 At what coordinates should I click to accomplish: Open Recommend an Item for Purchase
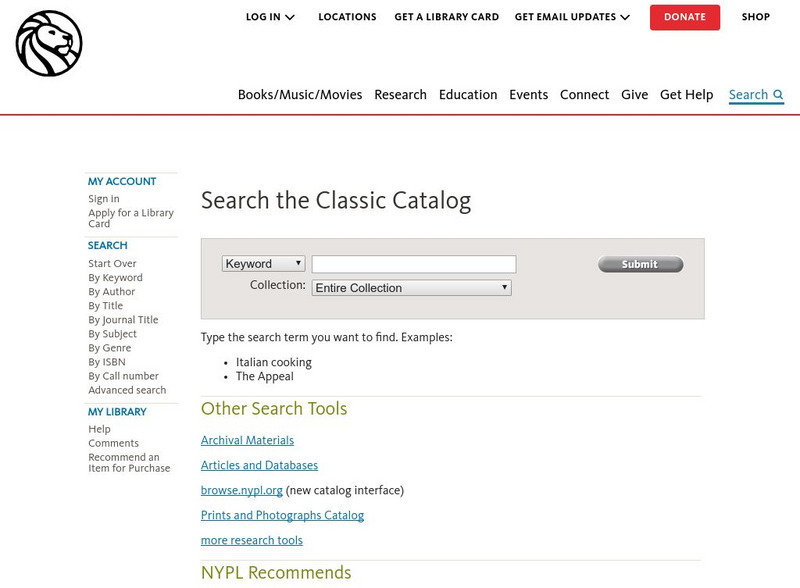(129, 462)
